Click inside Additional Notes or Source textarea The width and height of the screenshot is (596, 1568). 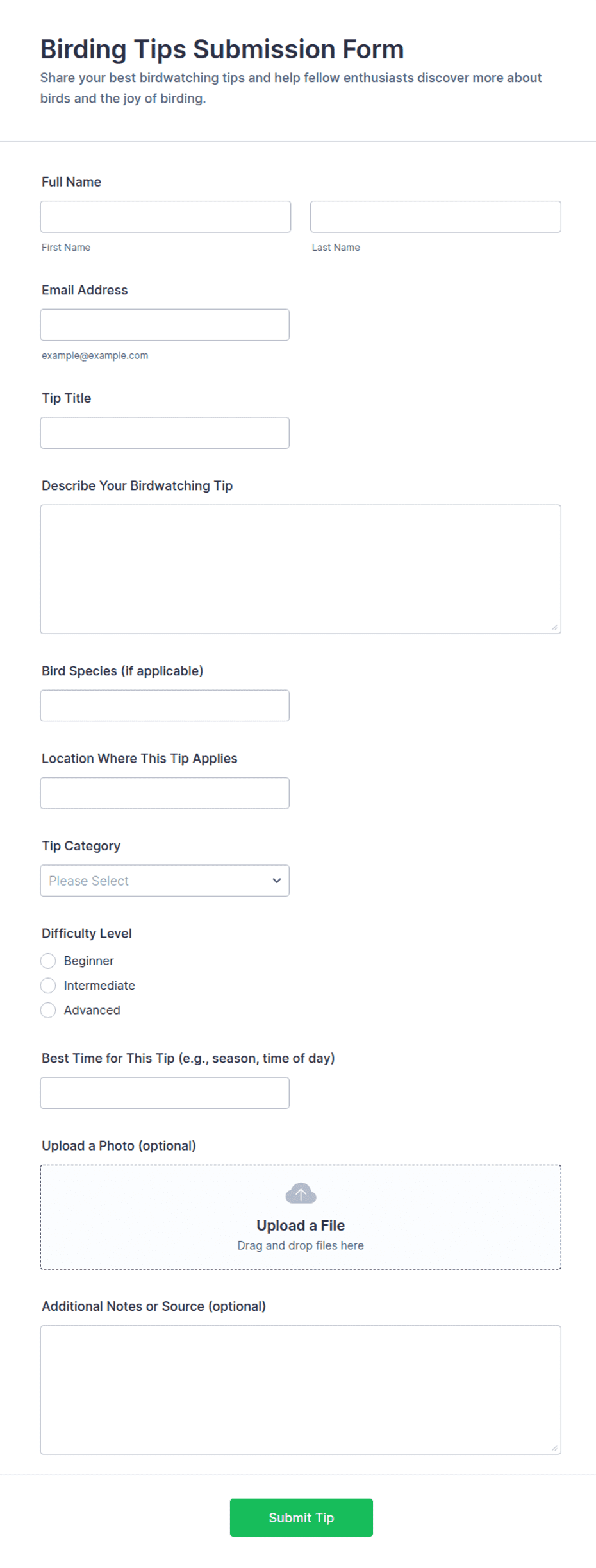pos(301,1390)
